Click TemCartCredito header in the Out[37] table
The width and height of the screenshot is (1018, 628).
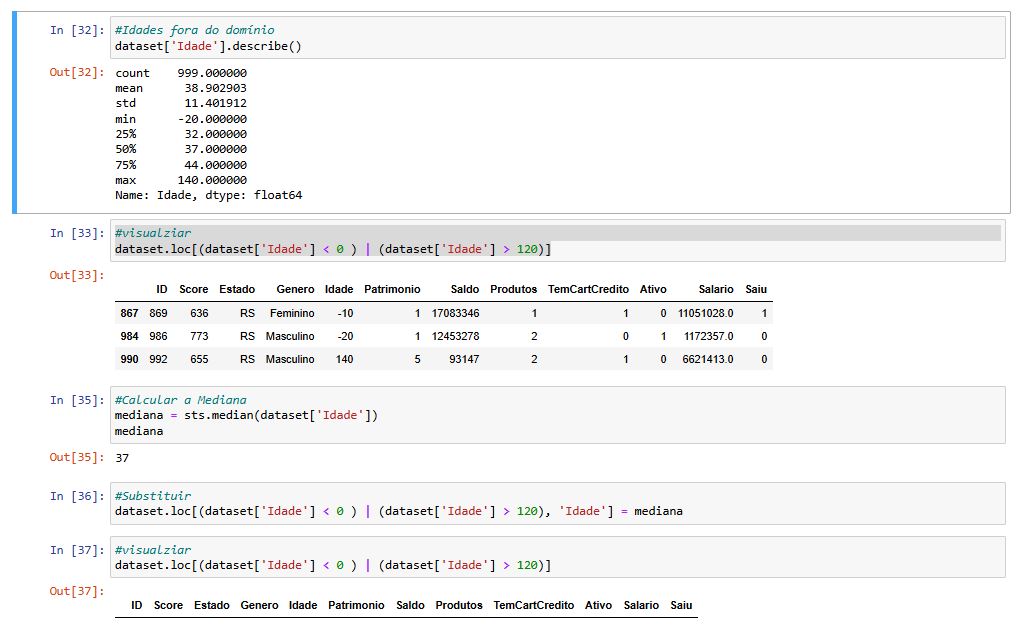coord(533,605)
